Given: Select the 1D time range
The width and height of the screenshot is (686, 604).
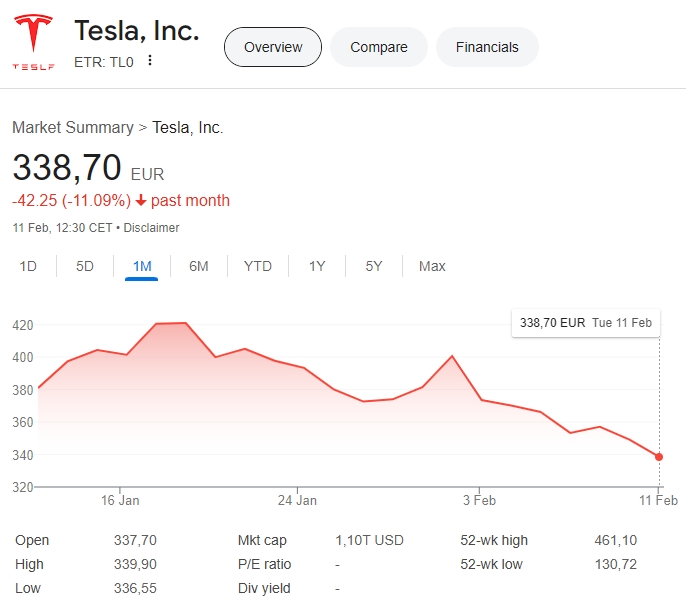Looking at the screenshot, I should 28,266.
